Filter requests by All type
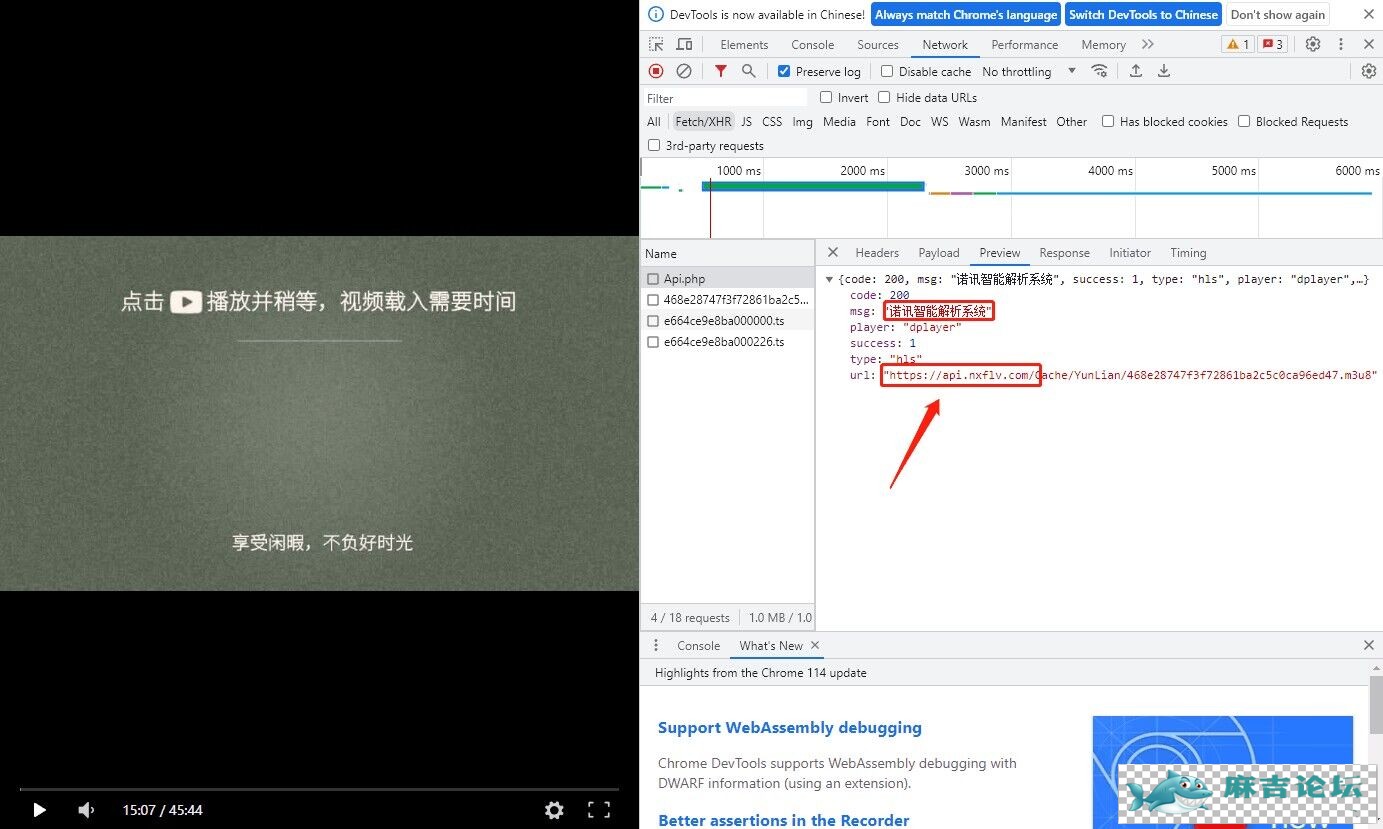The height and width of the screenshot is (829, 1383). (x=654, y=121)
